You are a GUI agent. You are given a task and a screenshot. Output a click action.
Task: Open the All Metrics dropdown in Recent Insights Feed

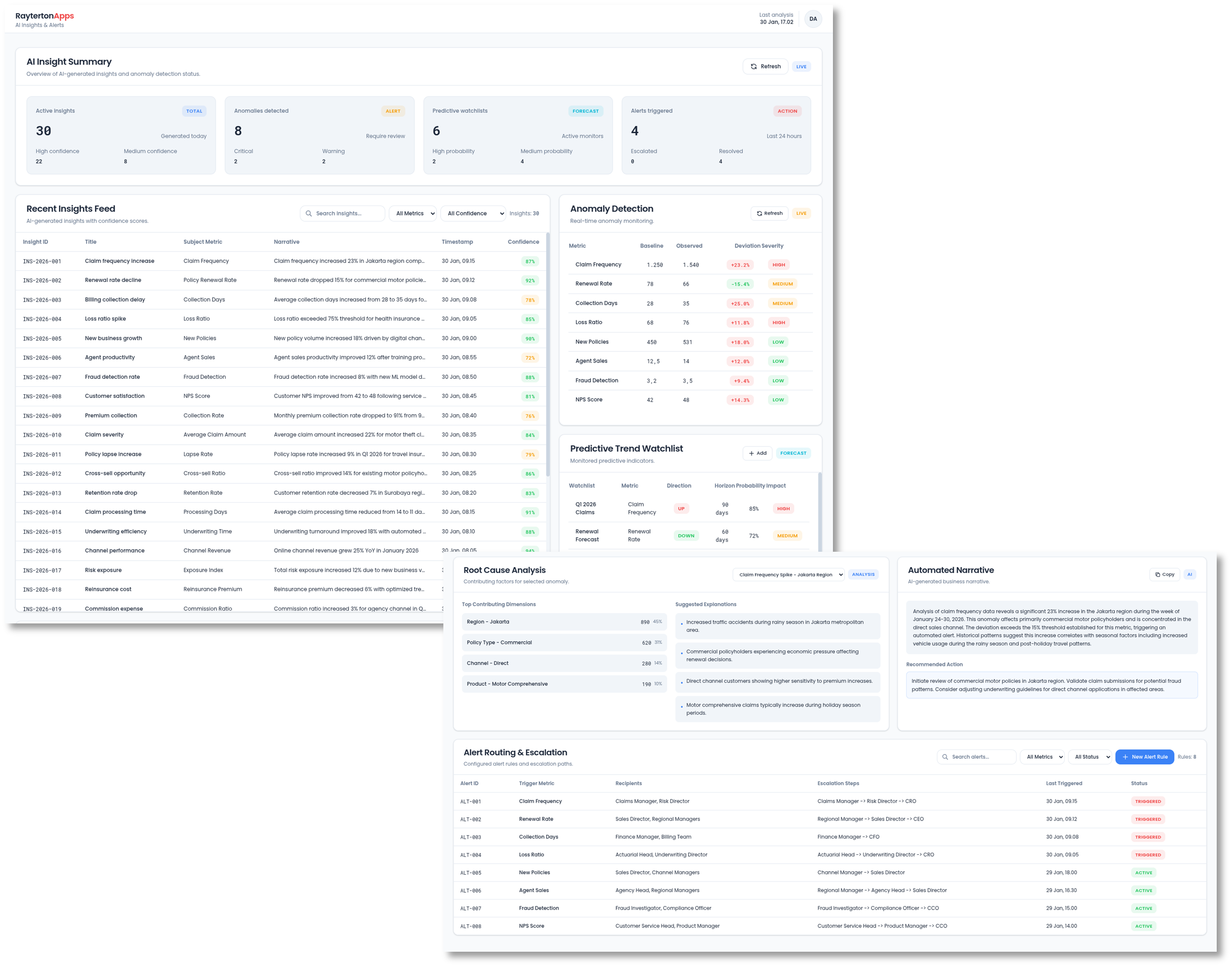tap(412, 213)
